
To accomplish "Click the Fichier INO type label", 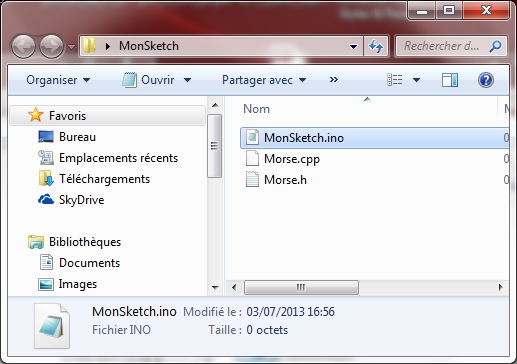I will [x=121, y=330].
